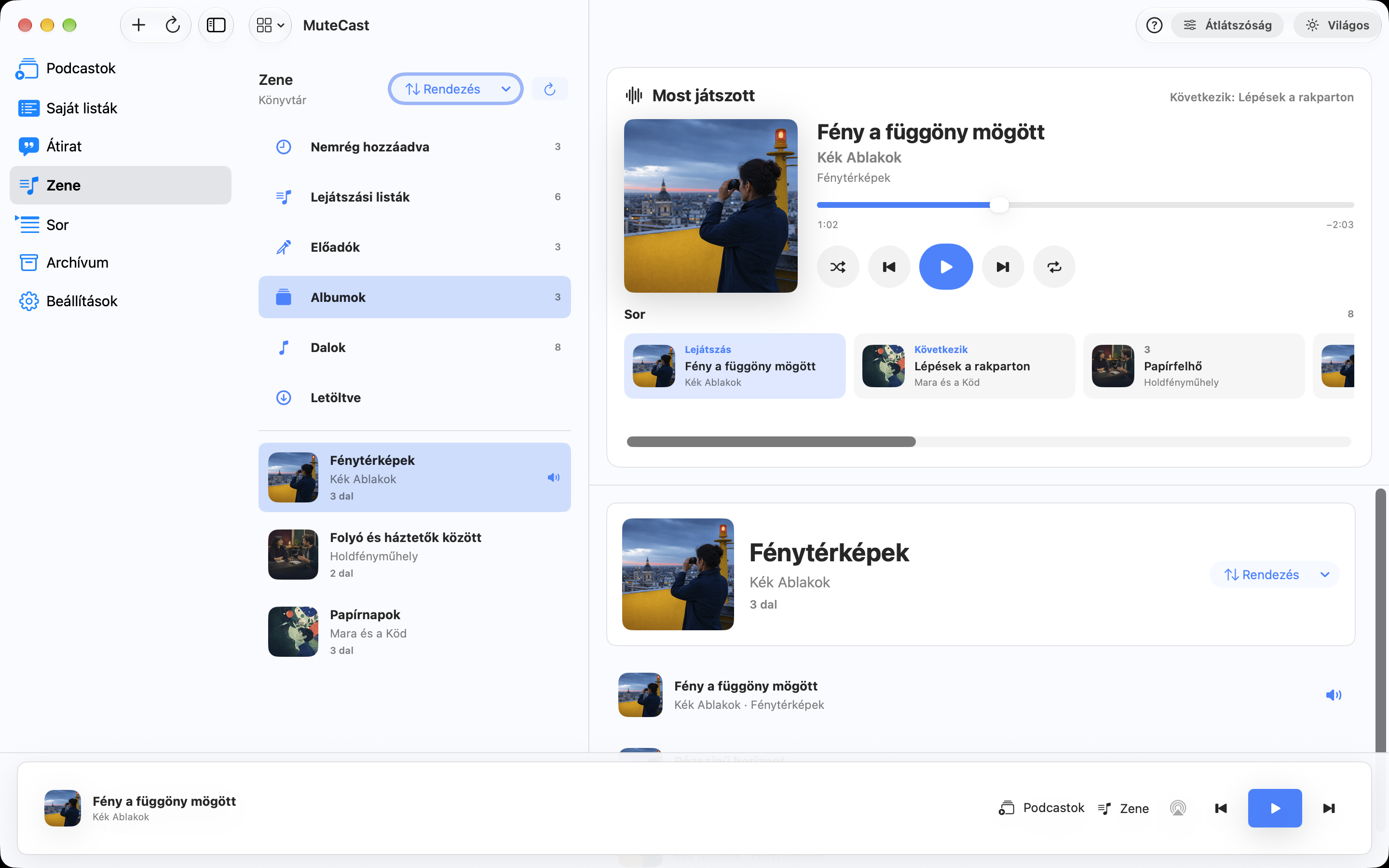Go to previous track in bottom bar

[x=1221, y=808]
